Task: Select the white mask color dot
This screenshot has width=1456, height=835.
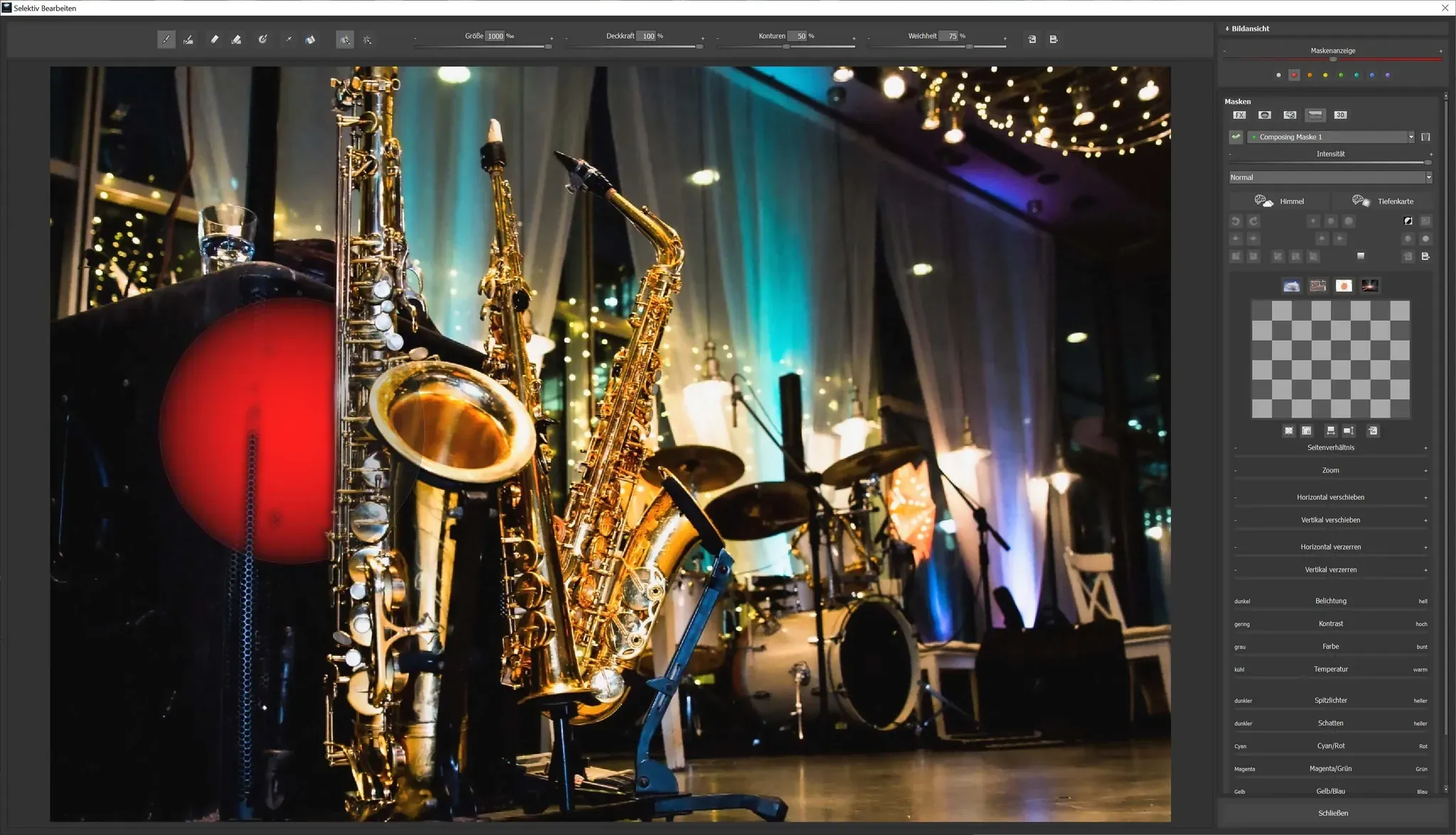Action: coord(1278,75)
